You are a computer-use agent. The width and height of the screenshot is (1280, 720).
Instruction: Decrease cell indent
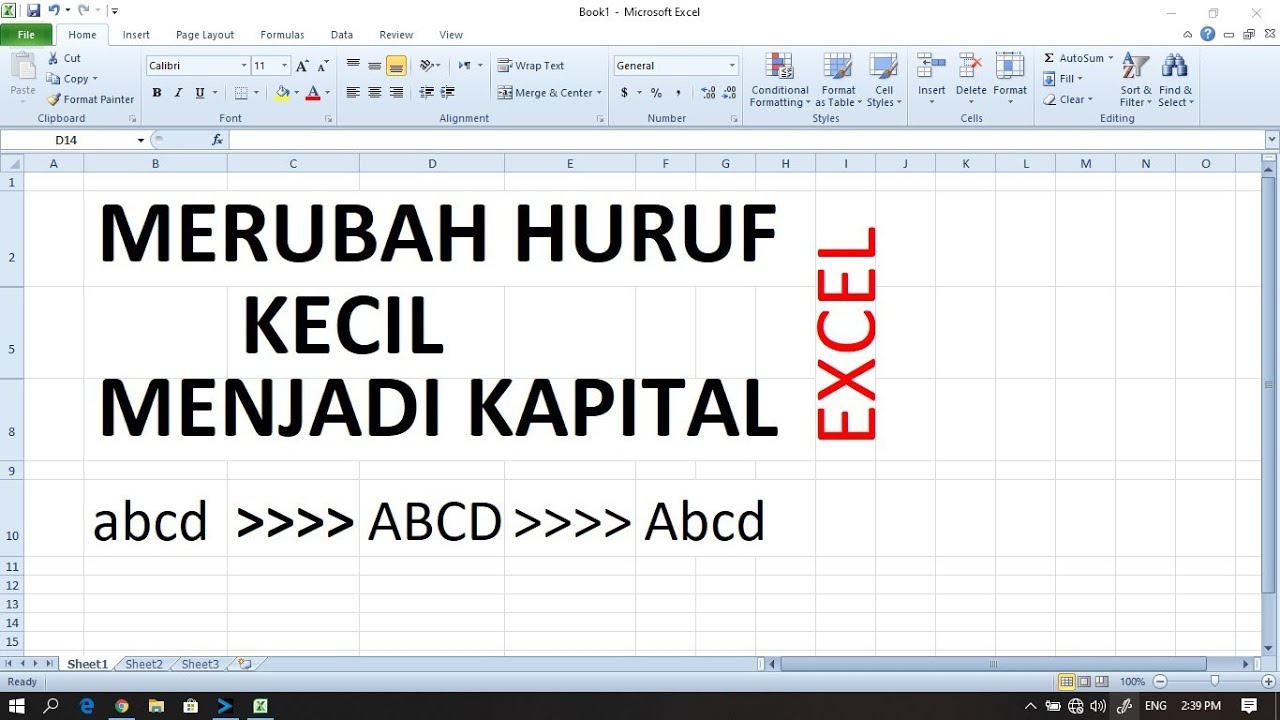427,93
